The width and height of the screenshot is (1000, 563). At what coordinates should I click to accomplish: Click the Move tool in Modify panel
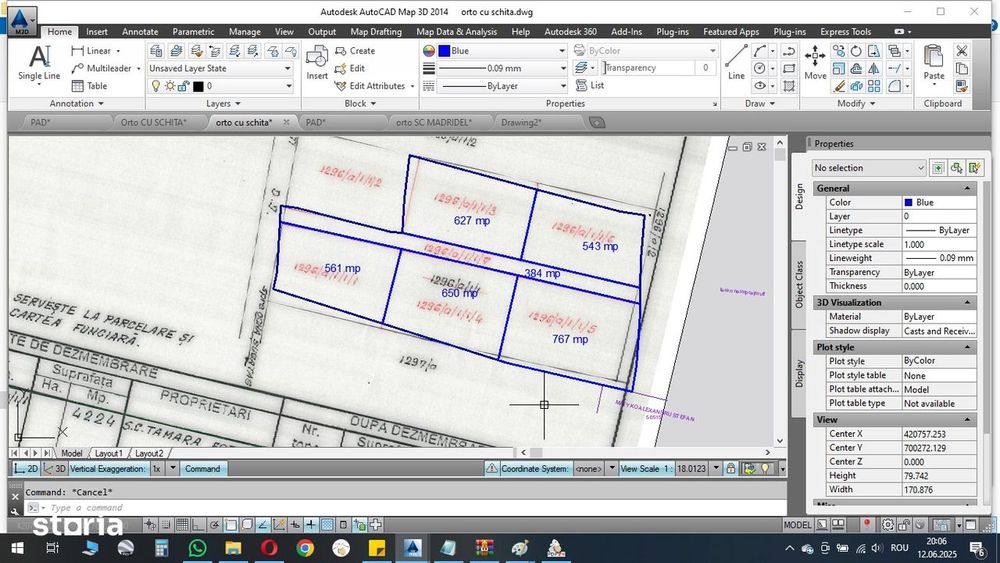tap(815, 61)
